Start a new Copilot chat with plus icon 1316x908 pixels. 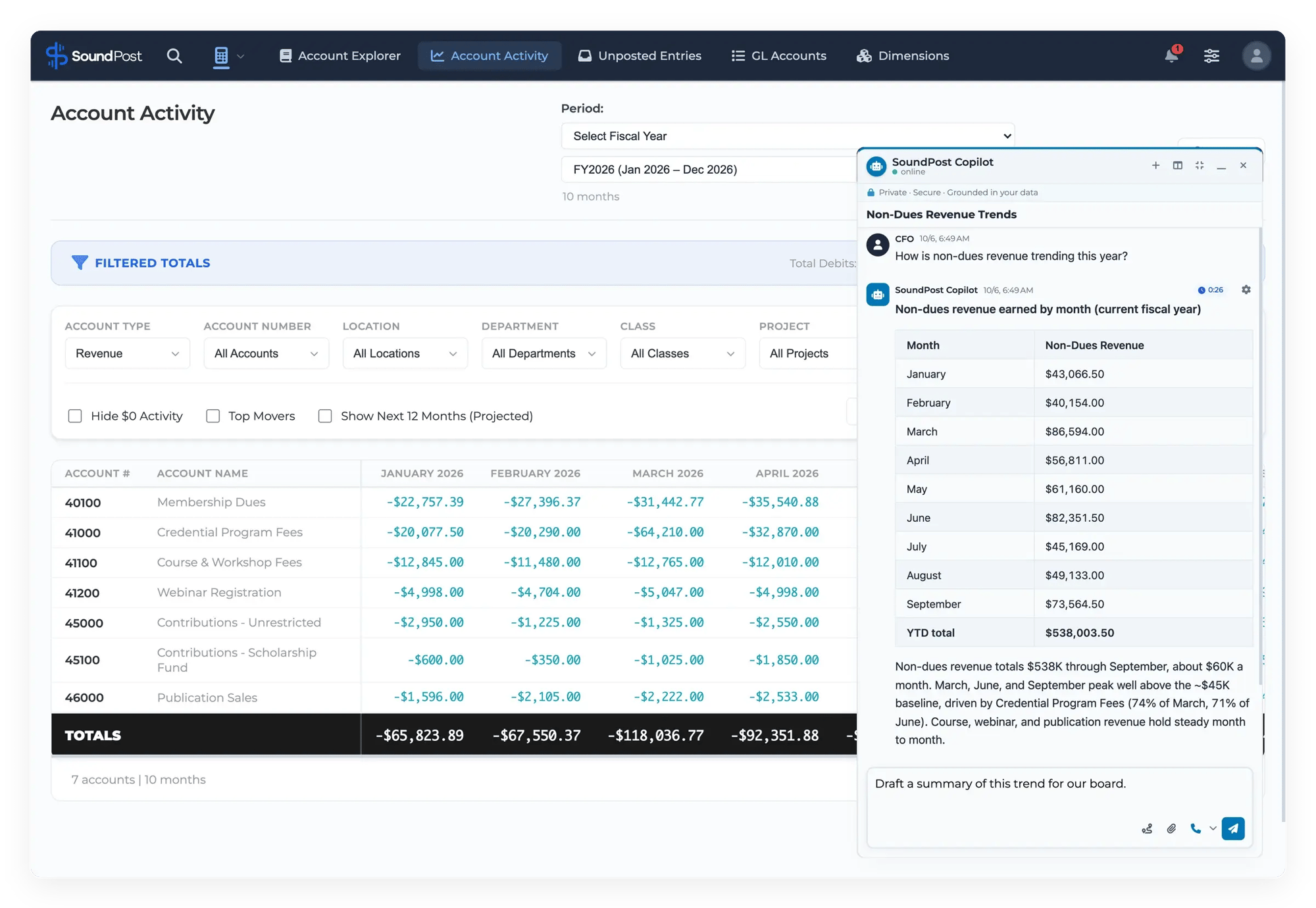[x=1155, y=165]
